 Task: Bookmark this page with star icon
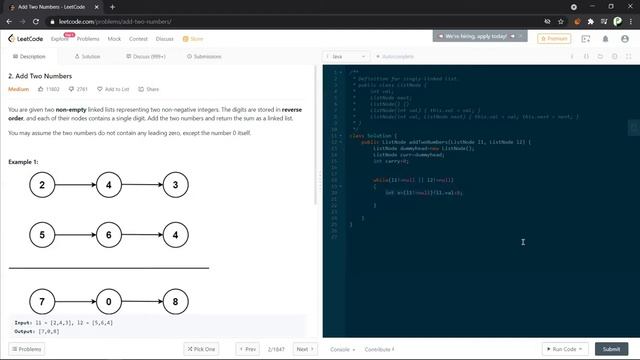click(x=561, y=21)
